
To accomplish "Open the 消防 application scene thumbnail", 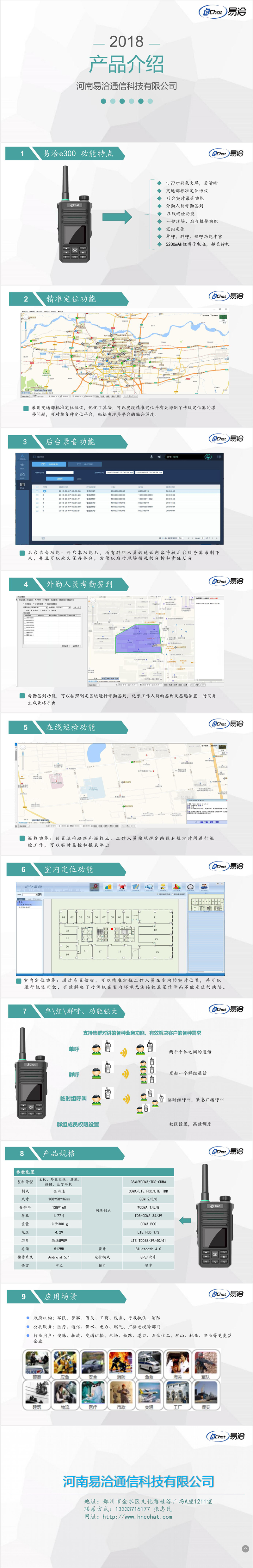I will tap(121, 1365).
